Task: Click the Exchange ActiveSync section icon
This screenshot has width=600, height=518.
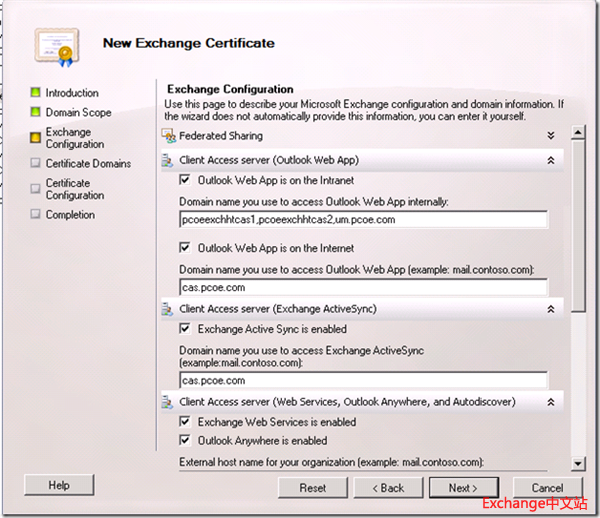Action: coord(168,310)
